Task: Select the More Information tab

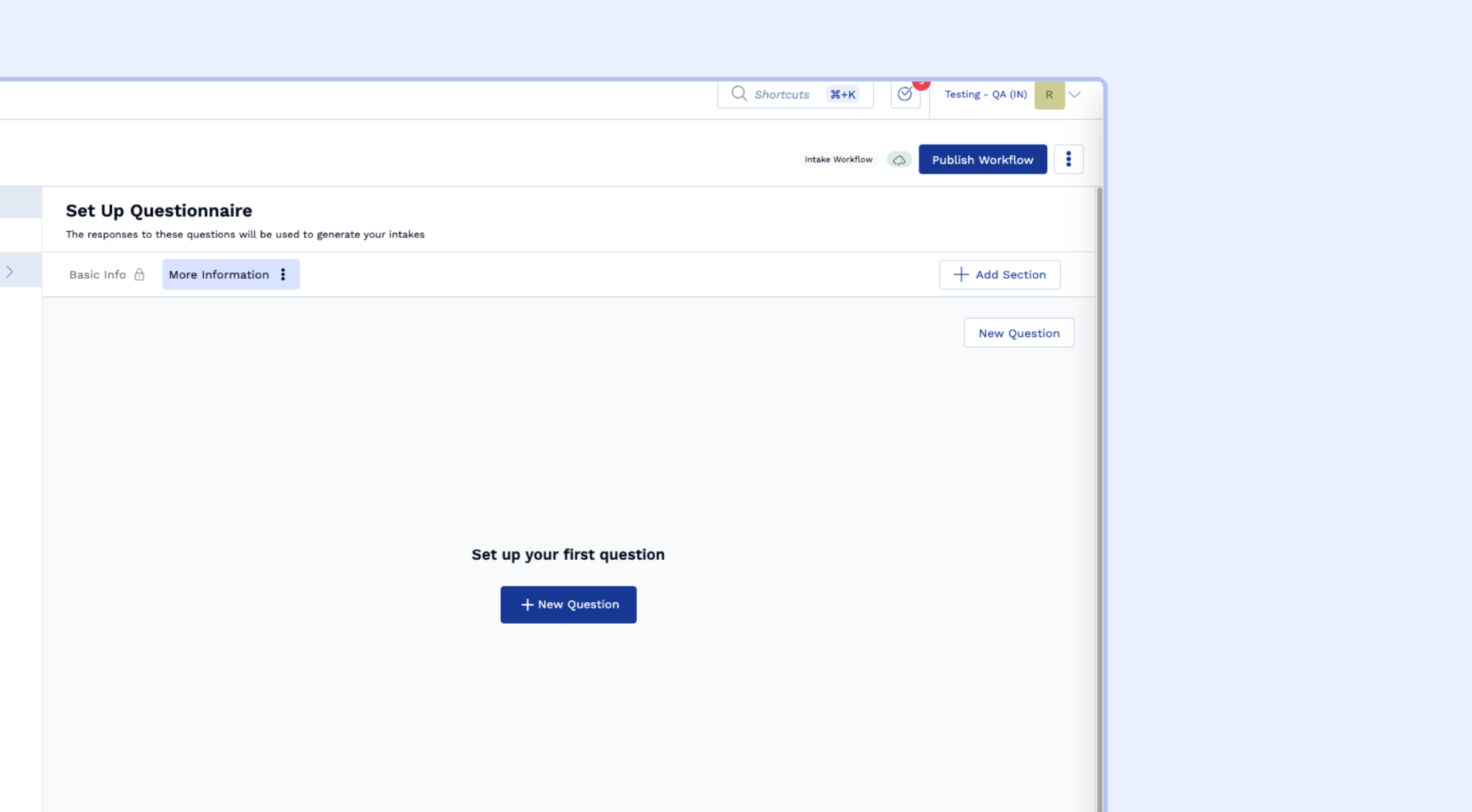Action: 218,274
